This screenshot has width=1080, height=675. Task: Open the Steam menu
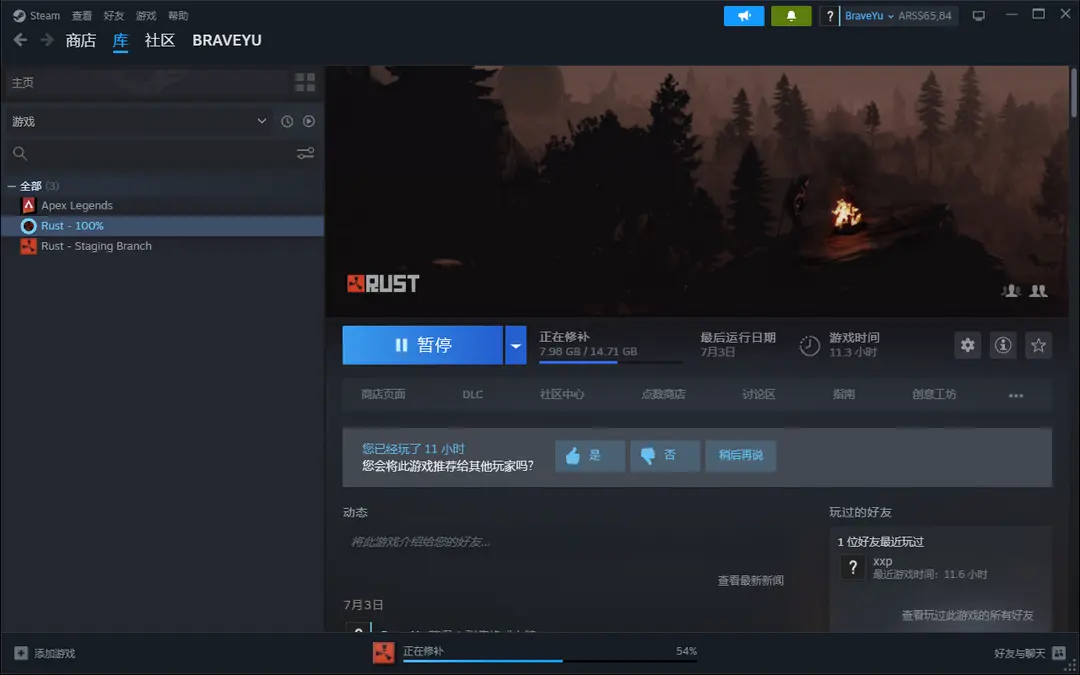[45, 15]
